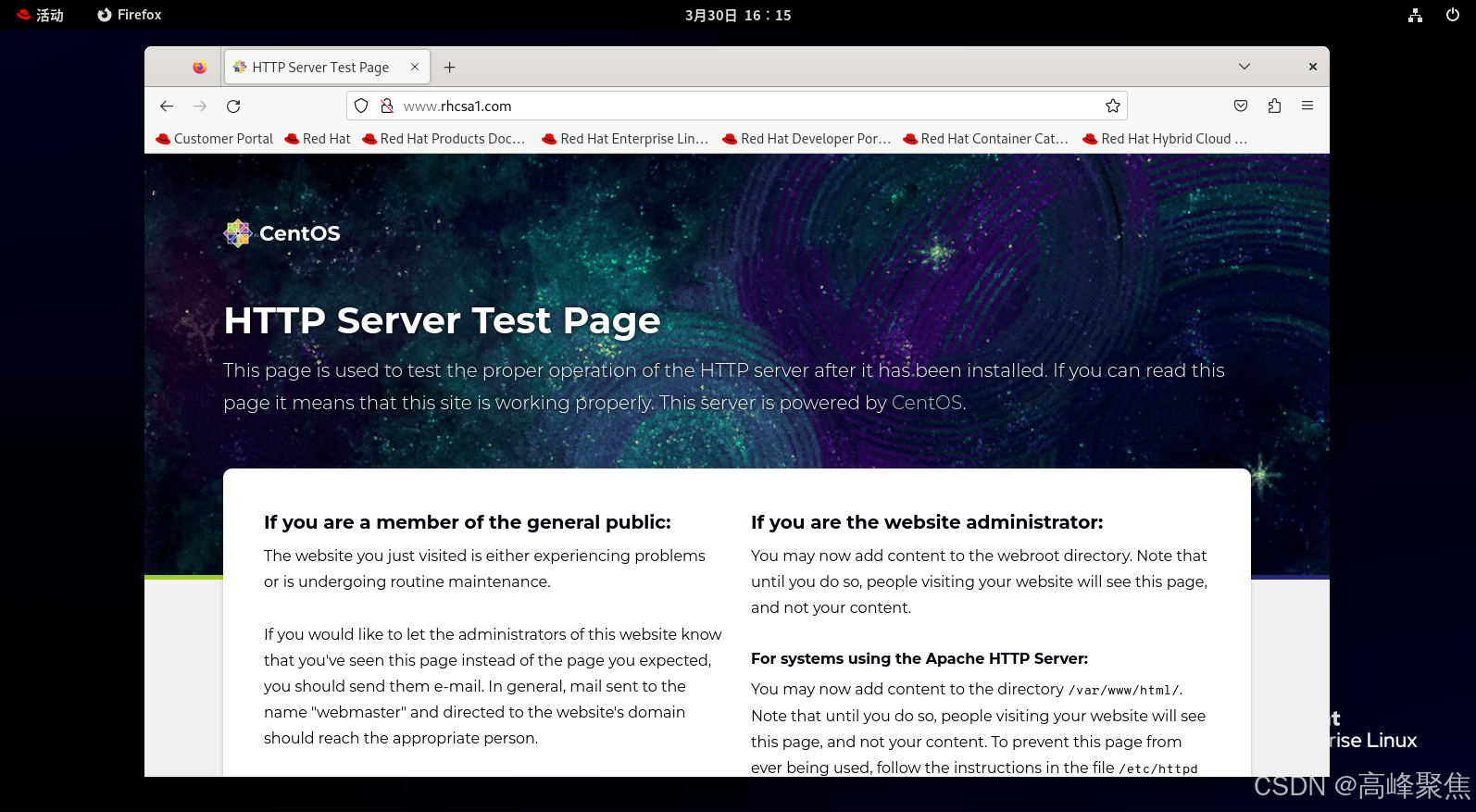
Task: Open the Activities overview in top bar
Action: [41, 15]
